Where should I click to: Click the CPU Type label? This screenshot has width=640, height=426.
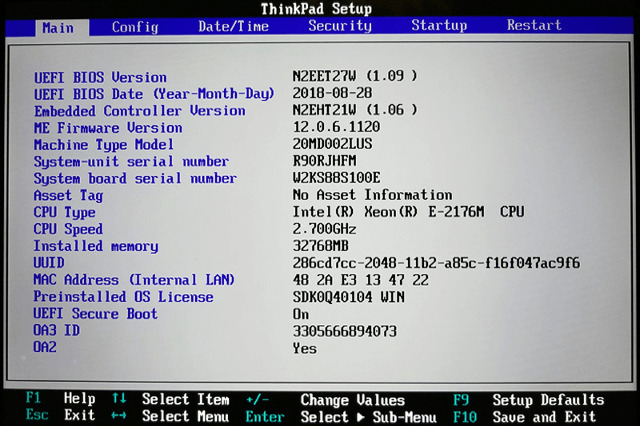[64, 212]
